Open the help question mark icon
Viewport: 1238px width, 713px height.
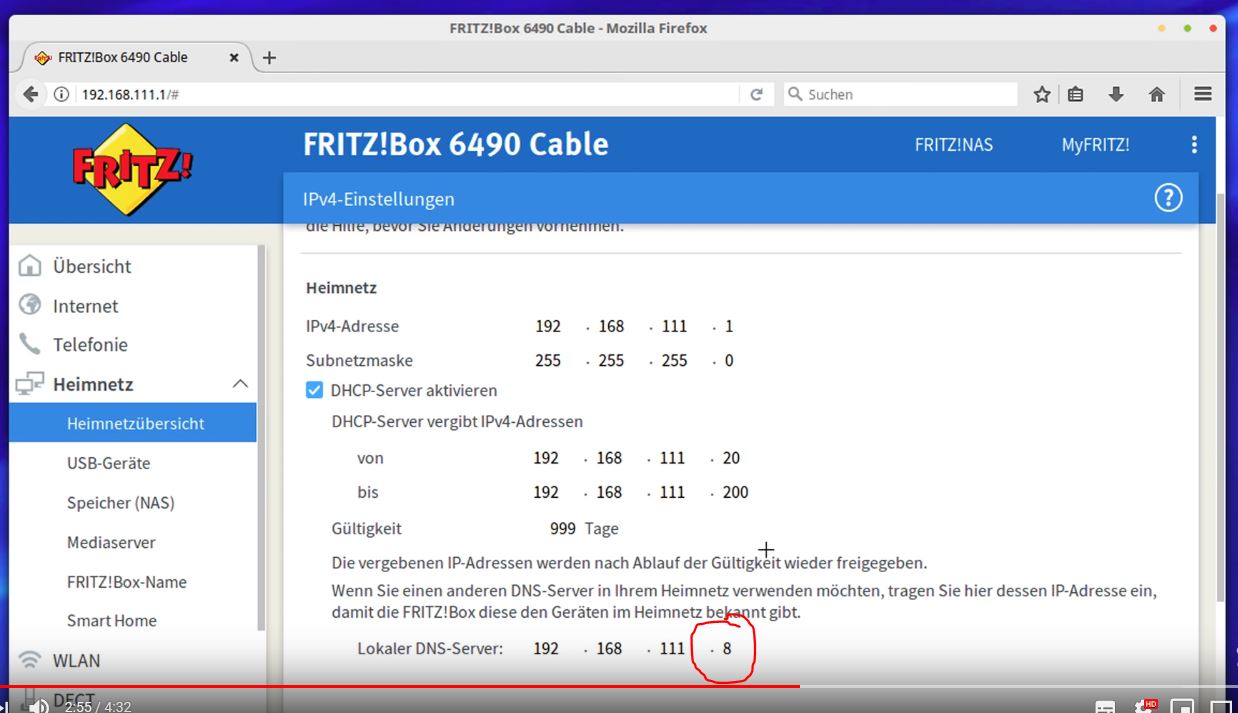coord(1168,198)
